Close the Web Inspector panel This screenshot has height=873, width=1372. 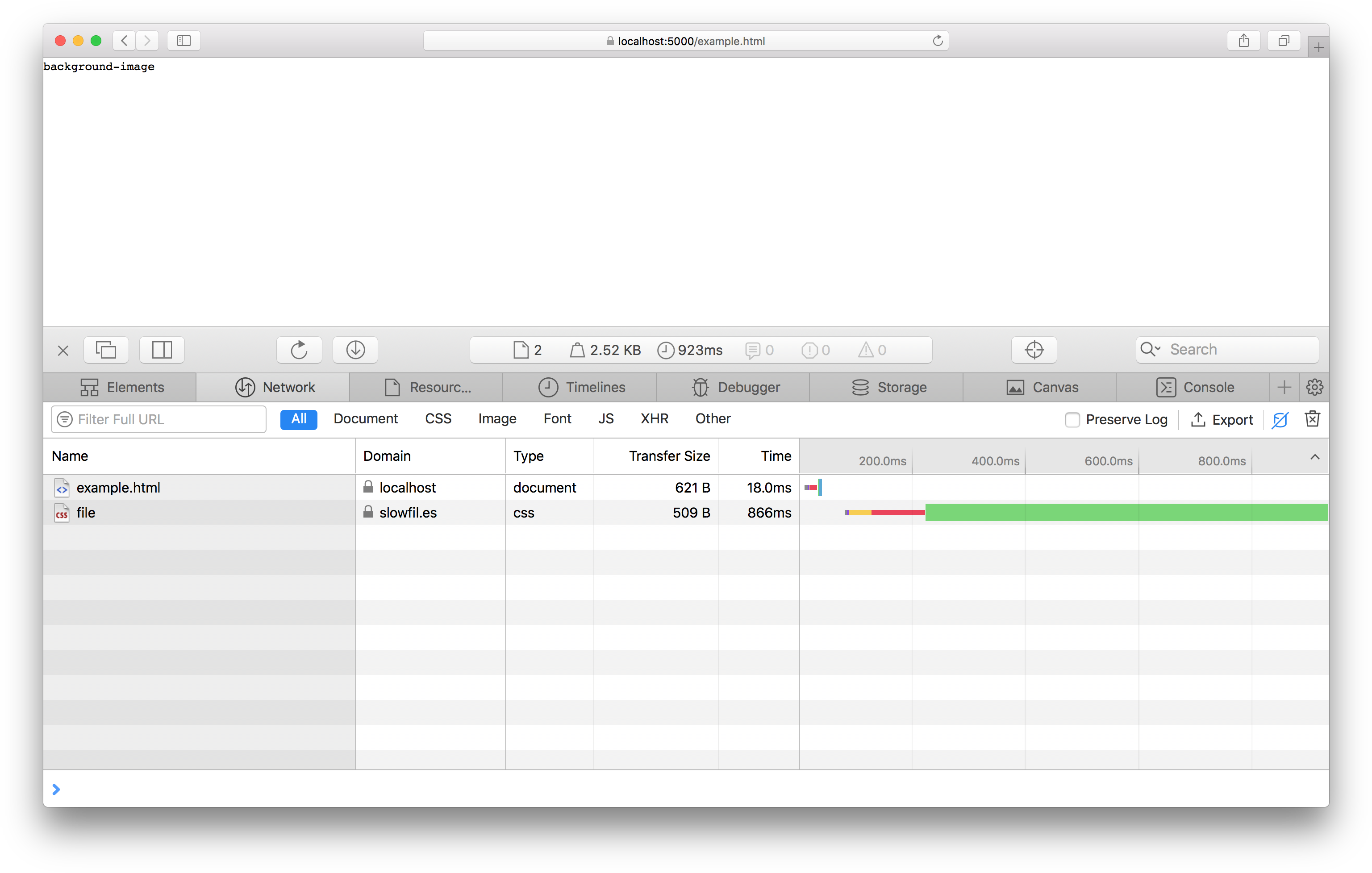click(x=63, y=351)
